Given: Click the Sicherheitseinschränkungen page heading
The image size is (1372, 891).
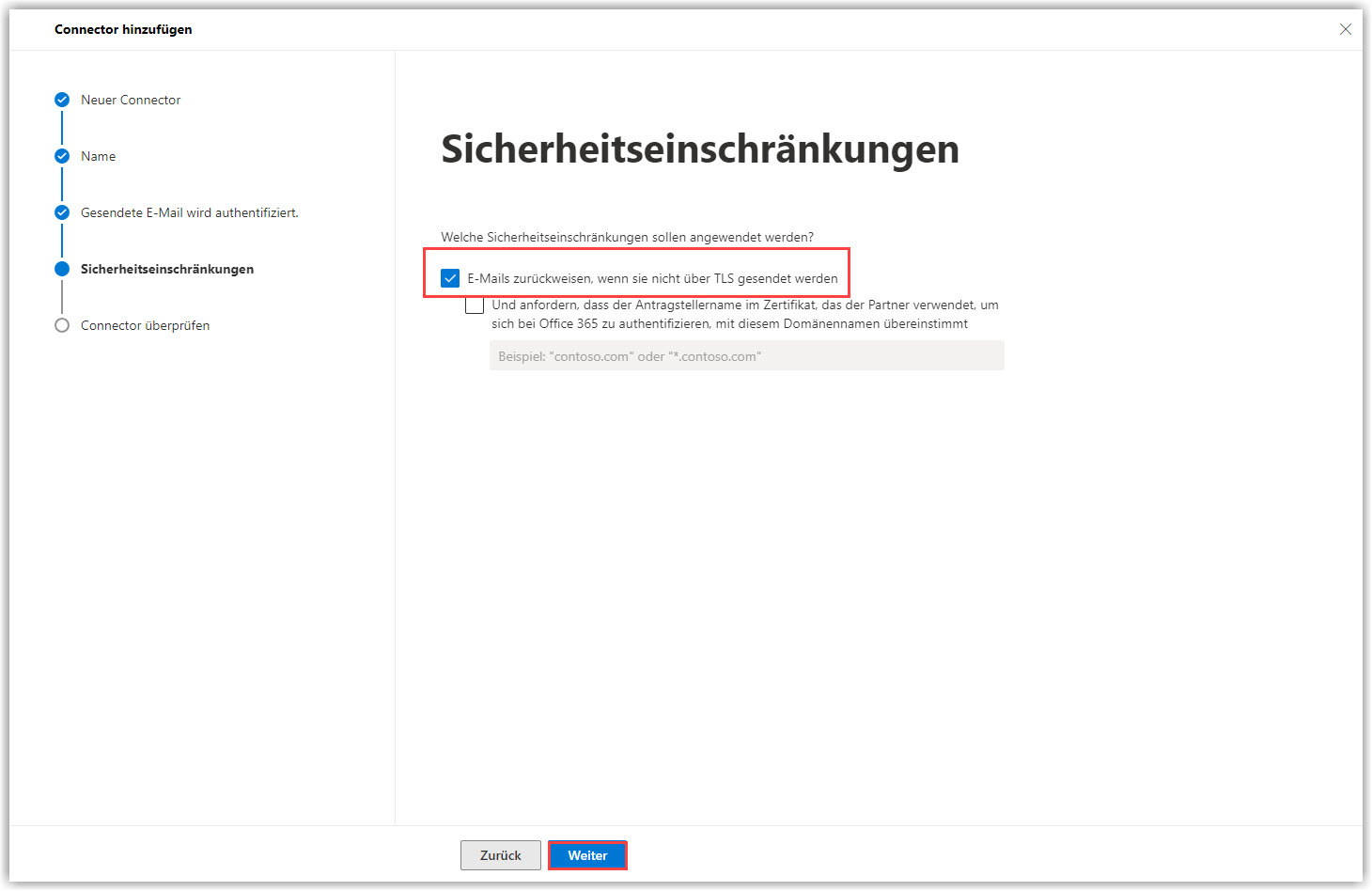Looking at the screenshot, I should [700, 148].
